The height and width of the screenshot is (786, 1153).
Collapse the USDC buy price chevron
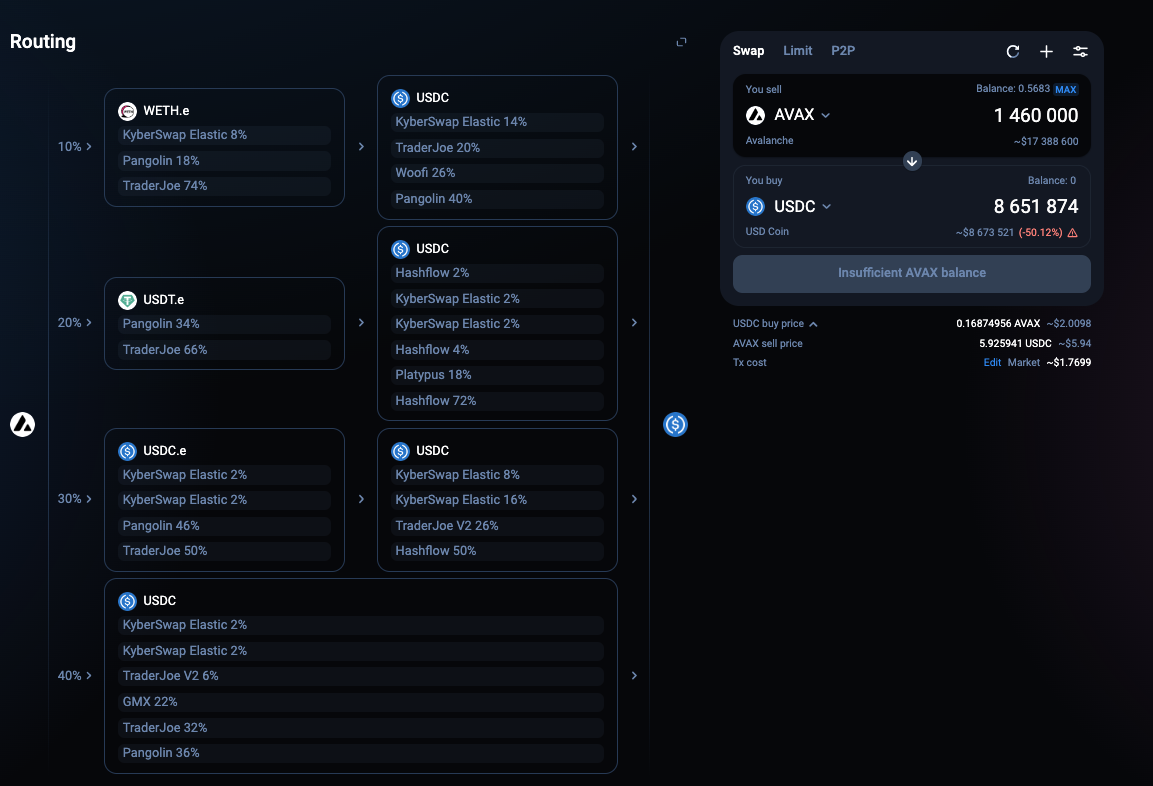(x=813, y=324)
